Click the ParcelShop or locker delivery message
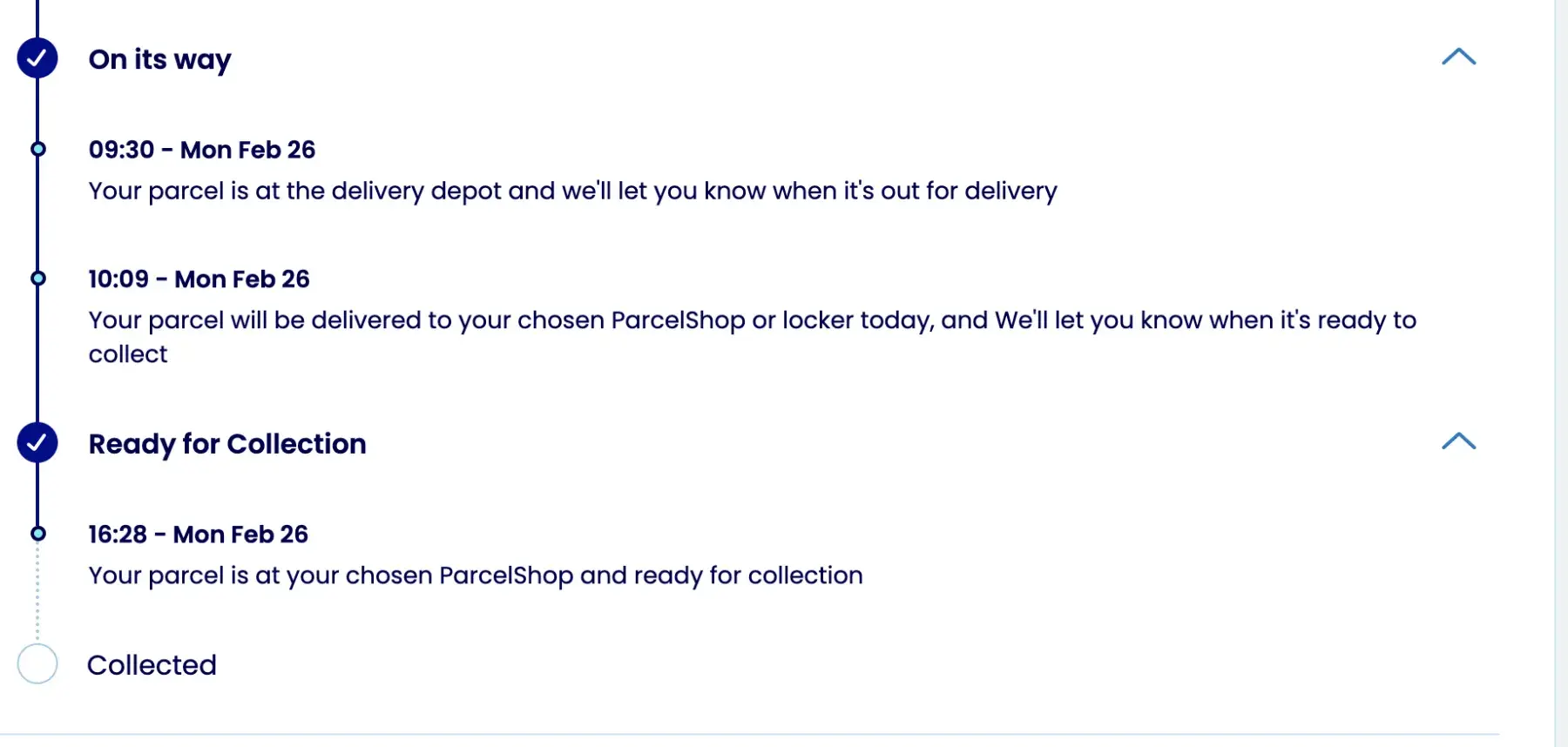Viewport: 1568px width, 747px height. click(752, 320)
